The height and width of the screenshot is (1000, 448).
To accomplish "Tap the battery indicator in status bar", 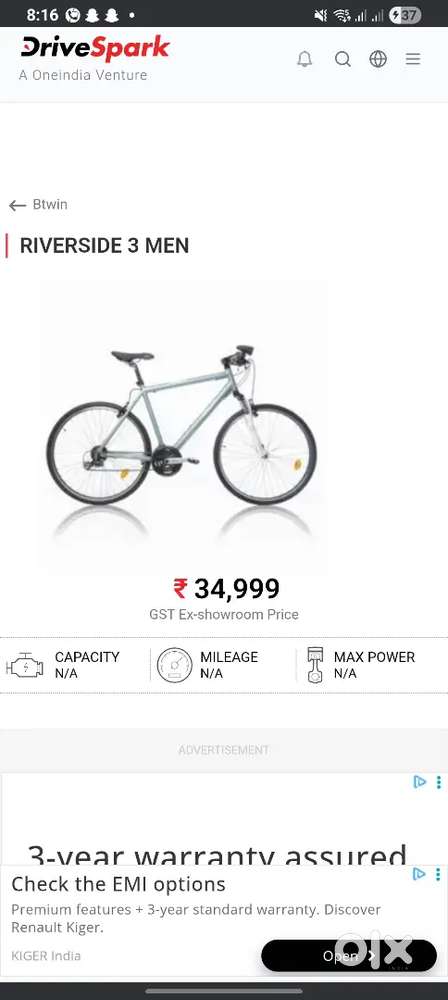I will point(405,15).
